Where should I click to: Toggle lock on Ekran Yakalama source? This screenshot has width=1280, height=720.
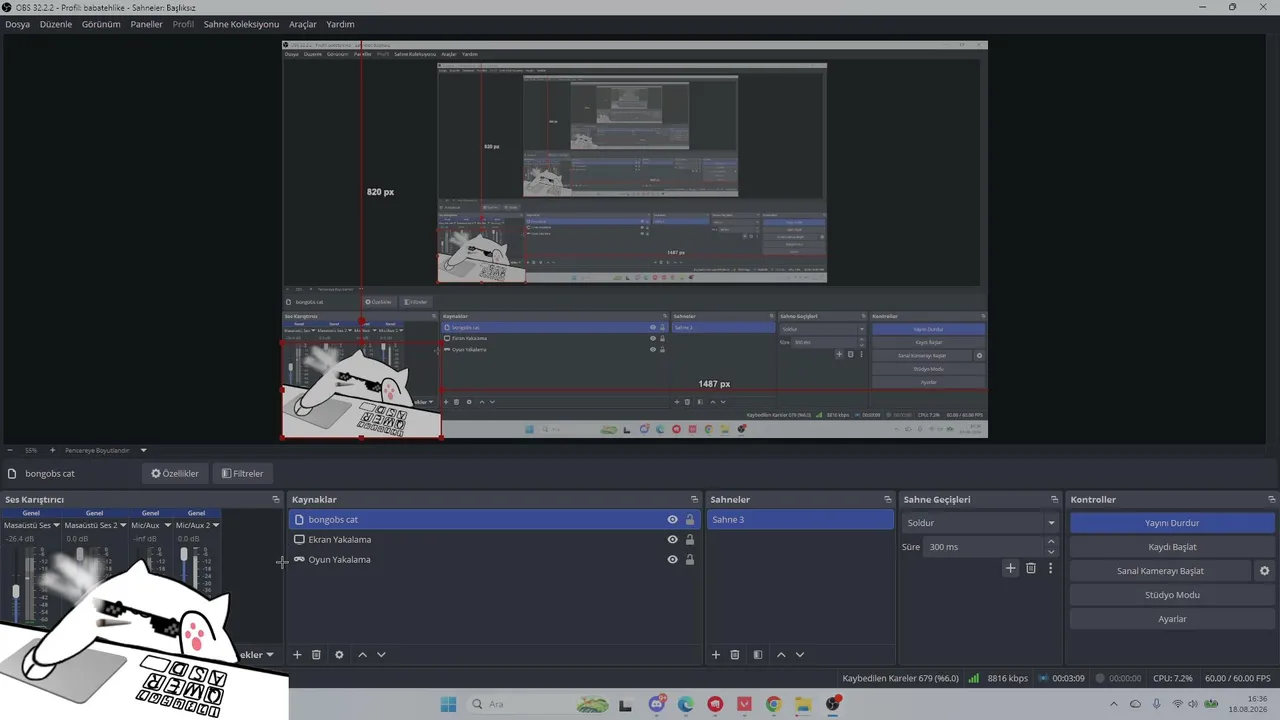[x=690, y=540]
